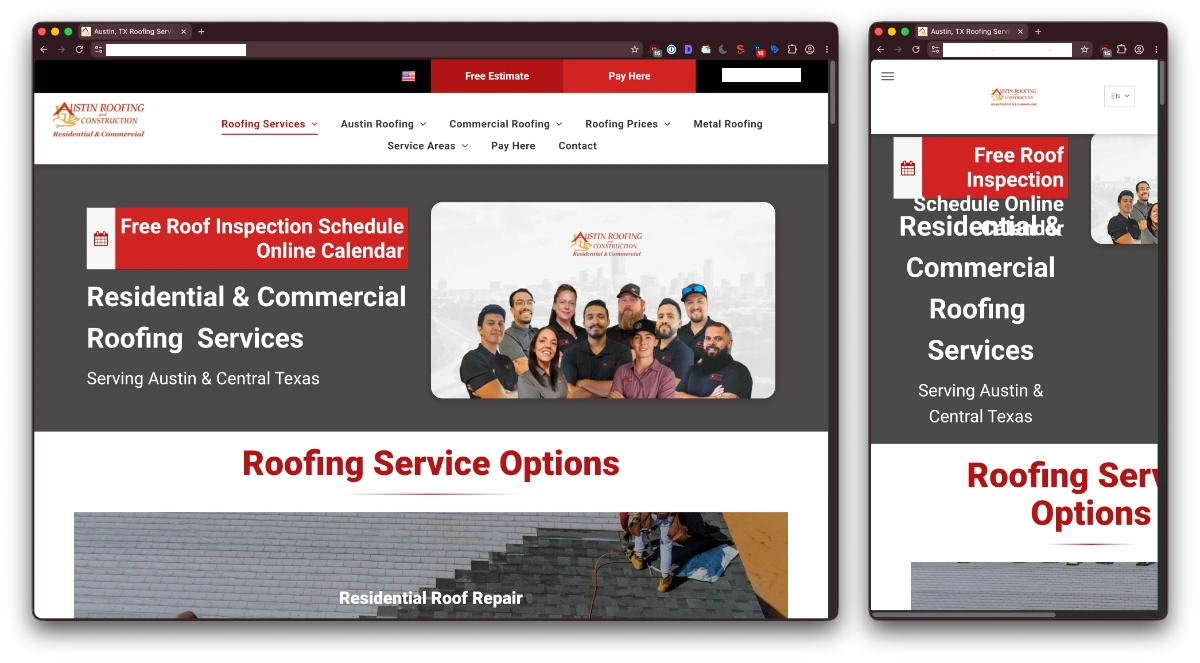Screen dimensions: 1200x663
Task: Click the Austin Roofing logo in wide window
Action: (x=98, y=119)
